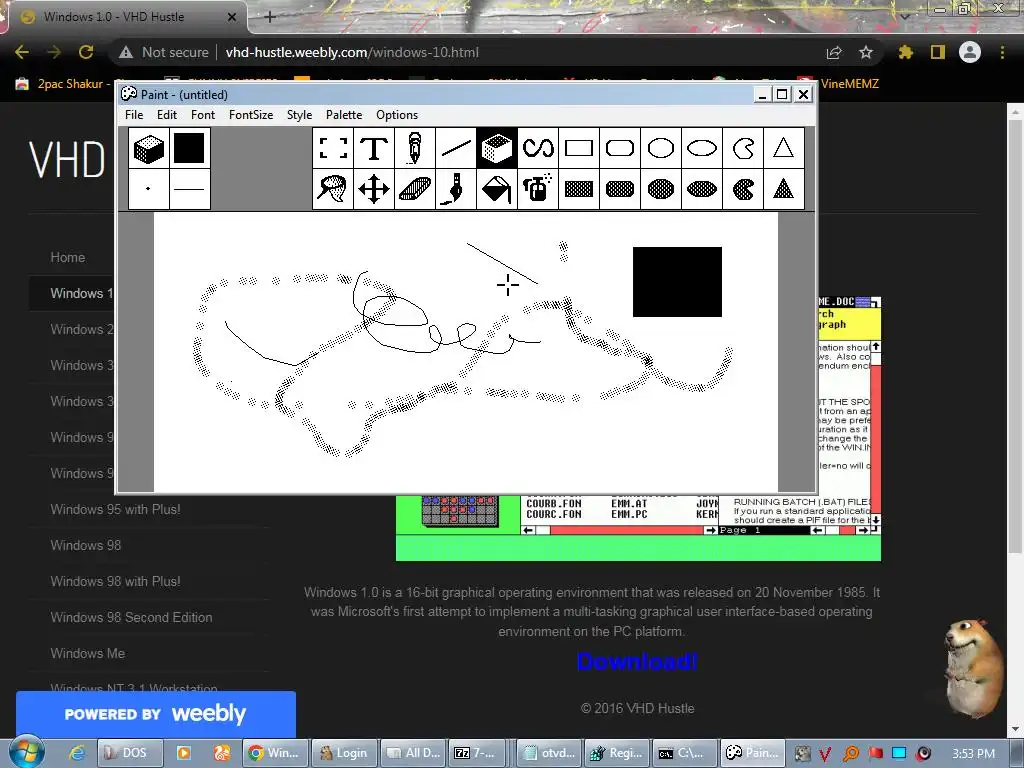Click the taskbar clock showing 3:53 PM
Screen dimensions: 1024x768
point(974,754)
